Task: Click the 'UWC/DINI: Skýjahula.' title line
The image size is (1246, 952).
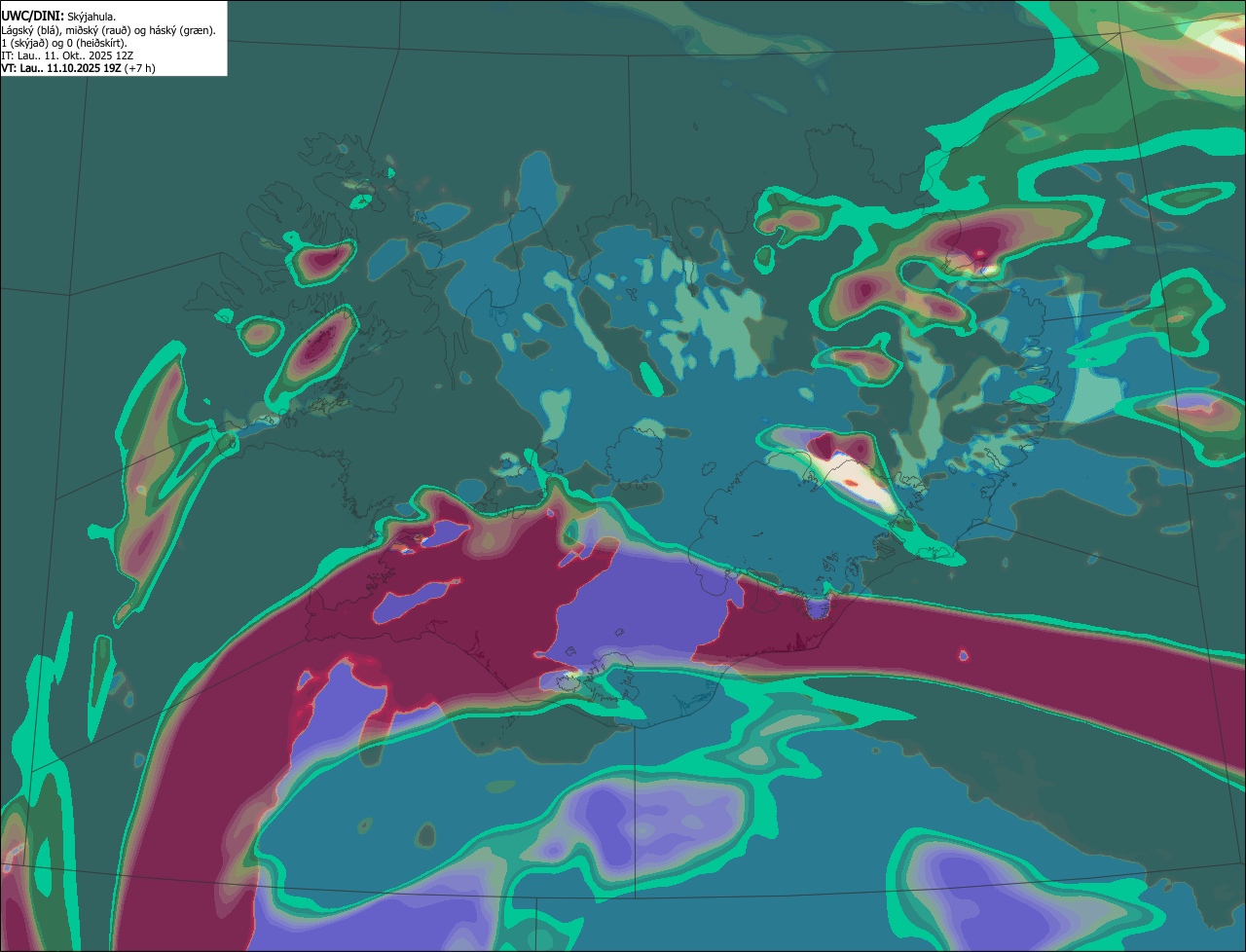Action: (58, 17)
